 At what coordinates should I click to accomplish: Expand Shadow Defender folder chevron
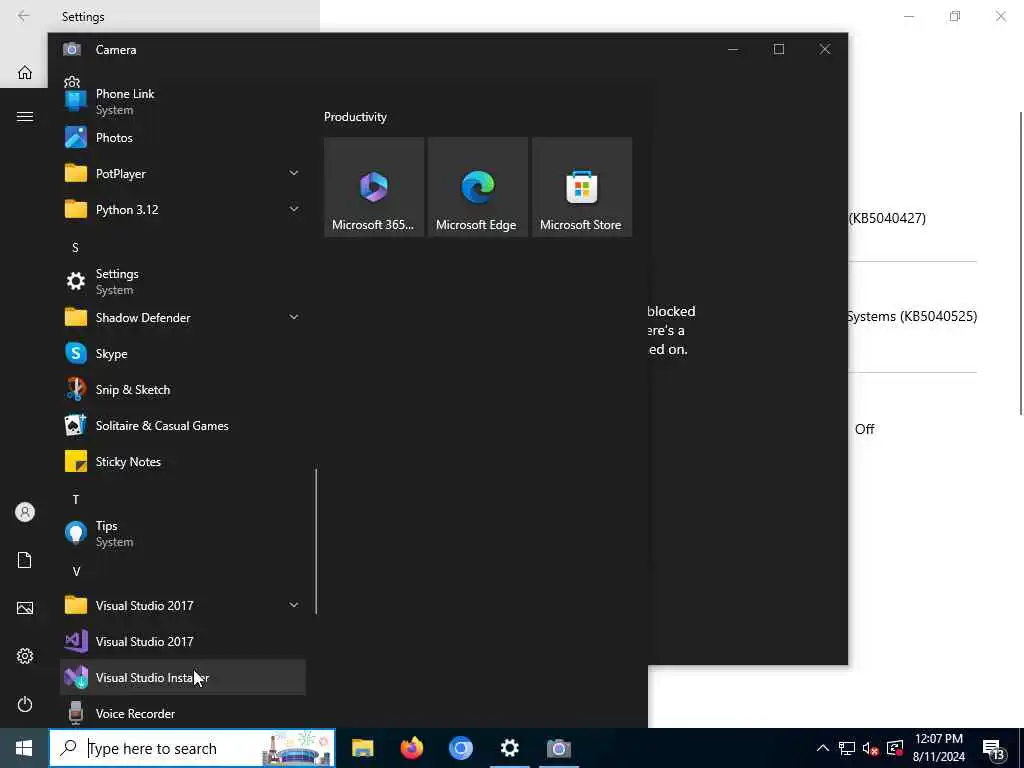294,317
